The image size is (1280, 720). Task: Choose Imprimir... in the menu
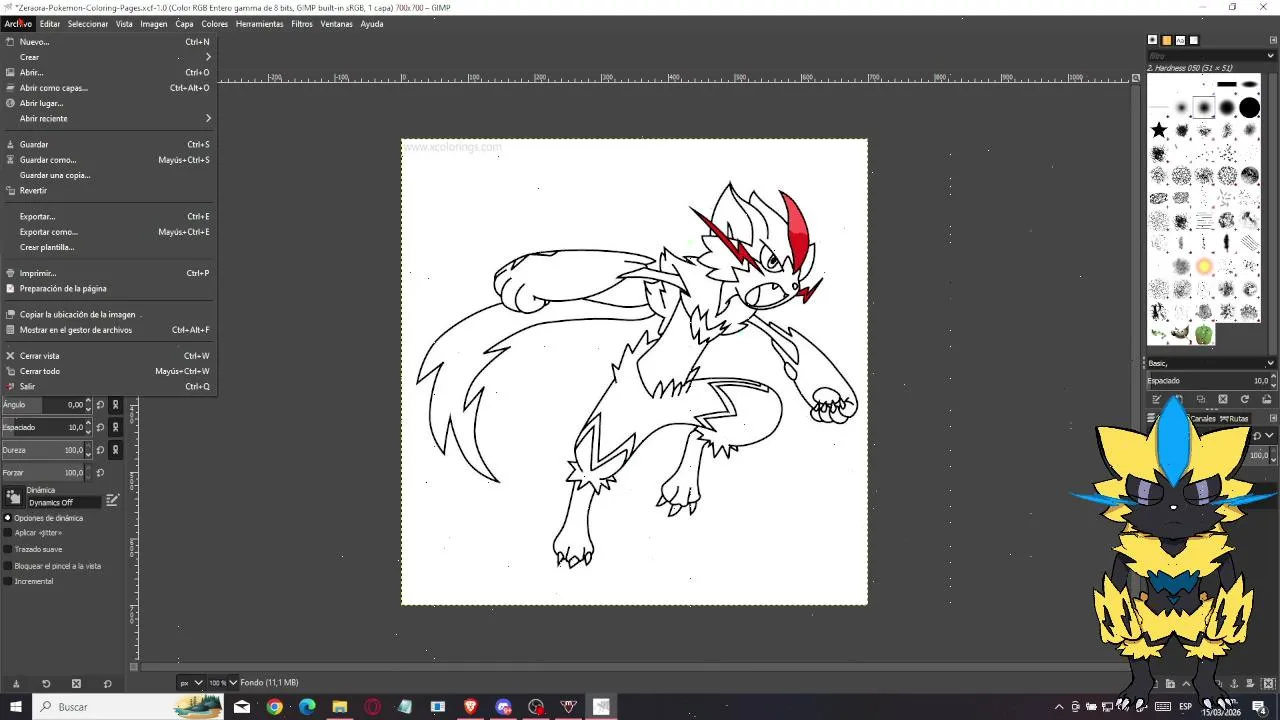click(x=109, y=273)
